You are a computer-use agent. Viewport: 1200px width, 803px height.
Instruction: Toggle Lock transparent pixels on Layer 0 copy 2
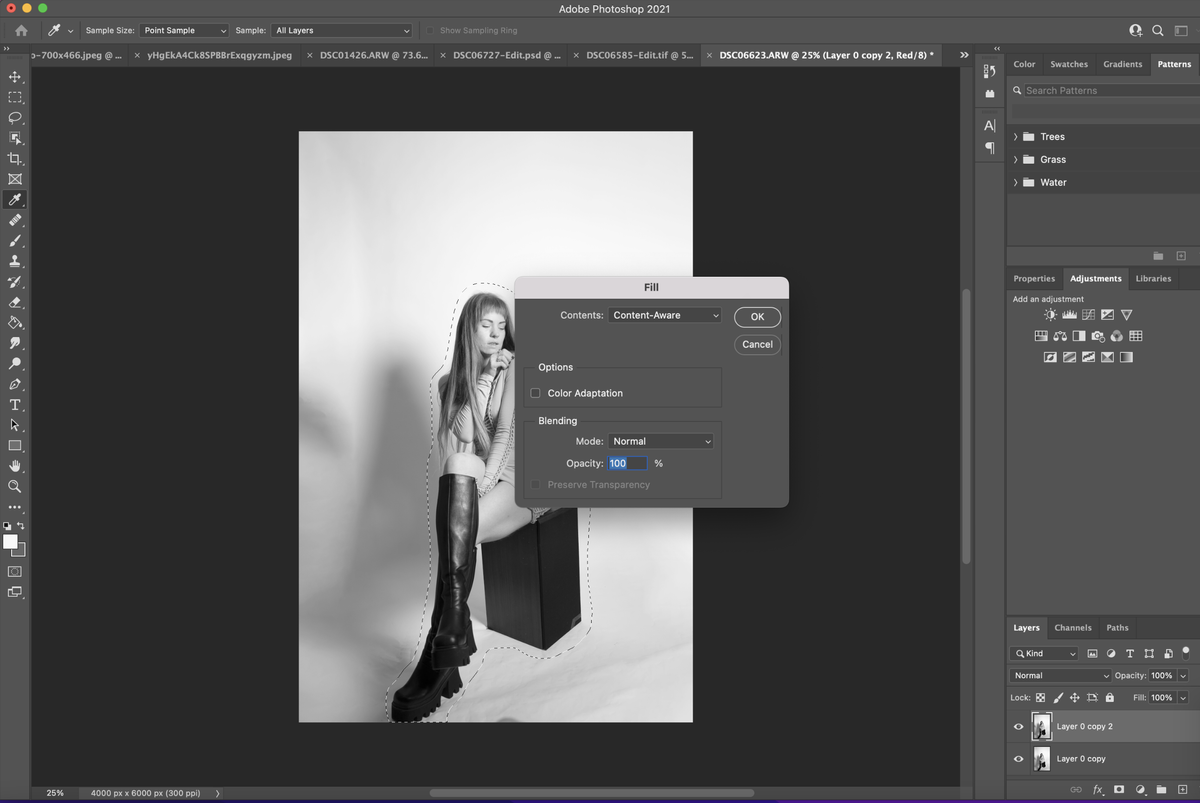1040,697
